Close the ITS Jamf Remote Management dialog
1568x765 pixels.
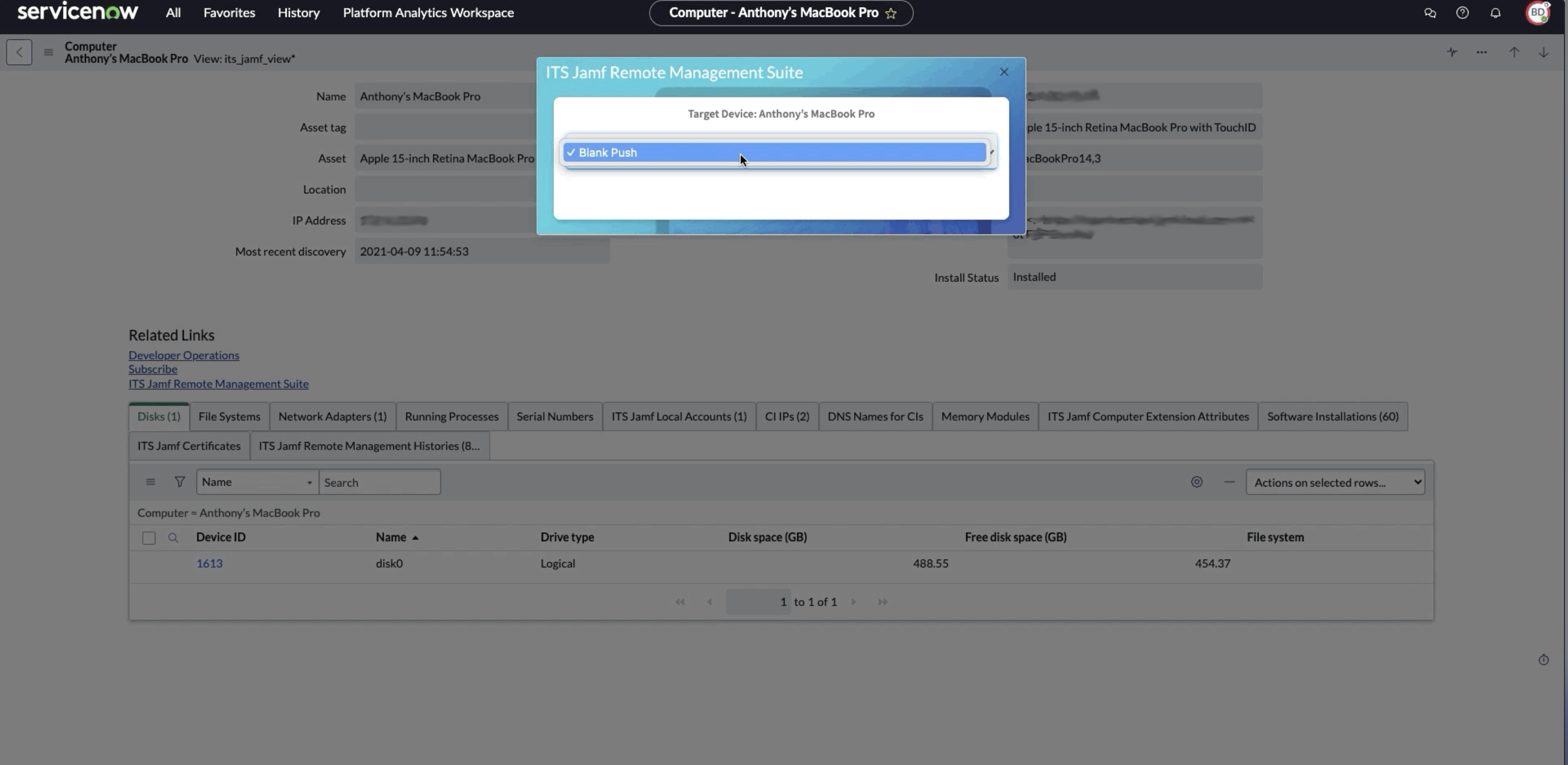pos(1004,72)
